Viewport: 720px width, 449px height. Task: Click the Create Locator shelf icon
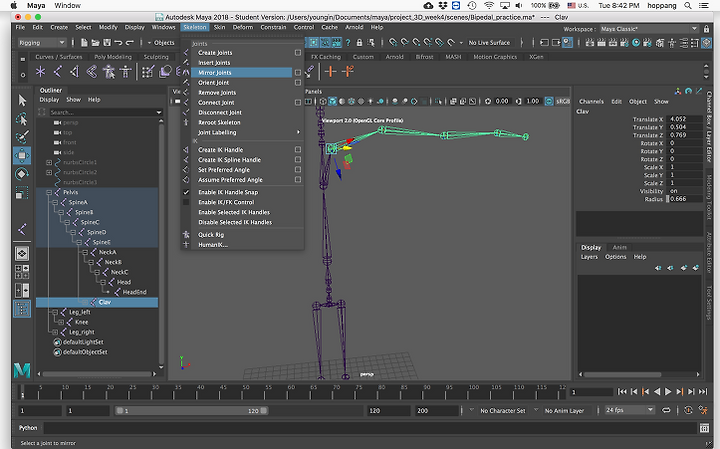click(40, 72)
